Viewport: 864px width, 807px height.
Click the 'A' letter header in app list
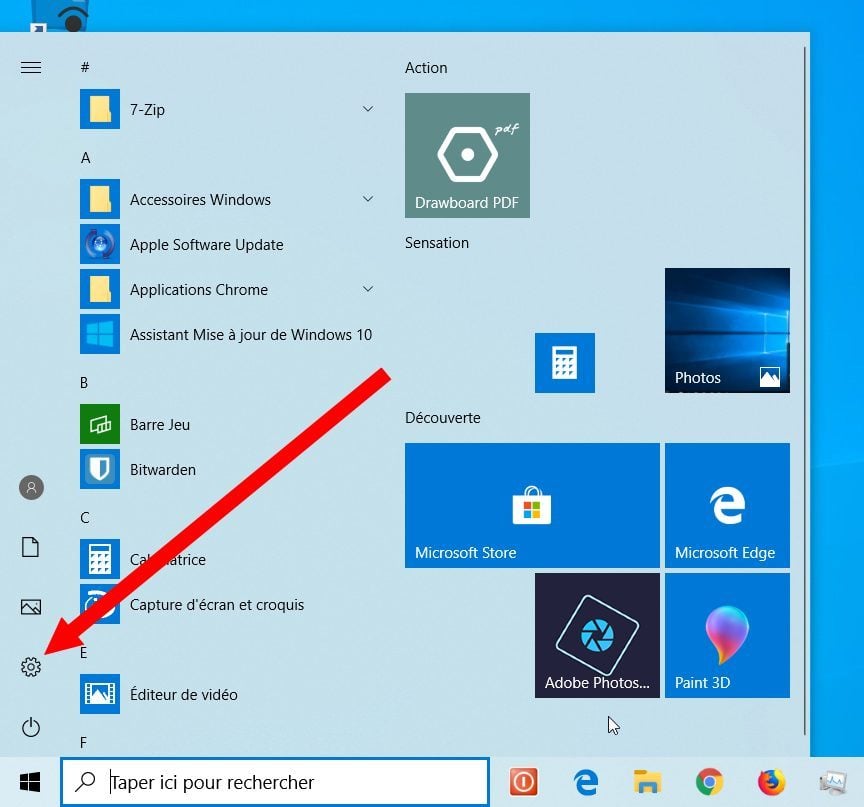(85, 158)
